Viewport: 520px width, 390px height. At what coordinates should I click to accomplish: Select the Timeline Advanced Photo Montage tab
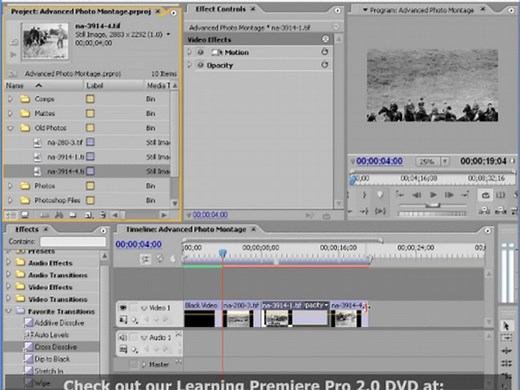point(186,229)
